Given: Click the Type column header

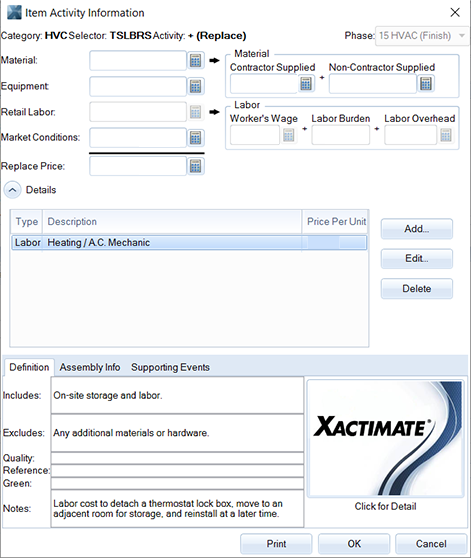Looking at the screenshot, I should tap(27, 221).
